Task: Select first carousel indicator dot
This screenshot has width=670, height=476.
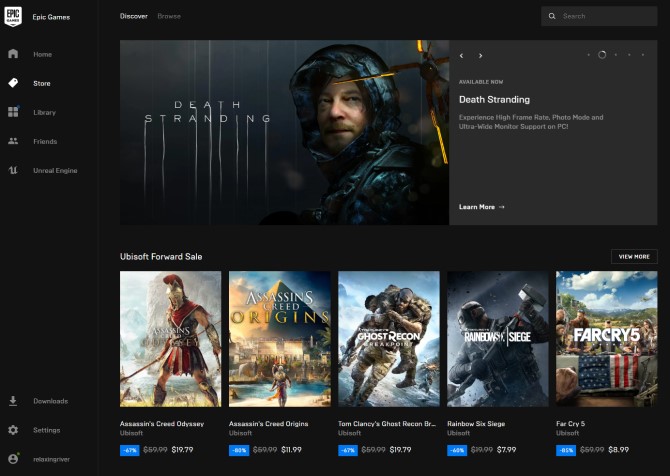Action: click(x=588, y=55)
